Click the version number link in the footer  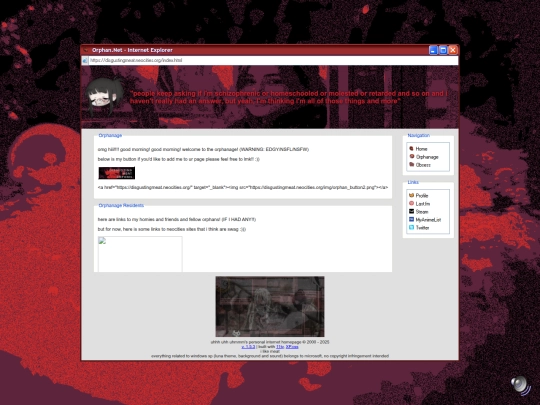click(248, 347)
